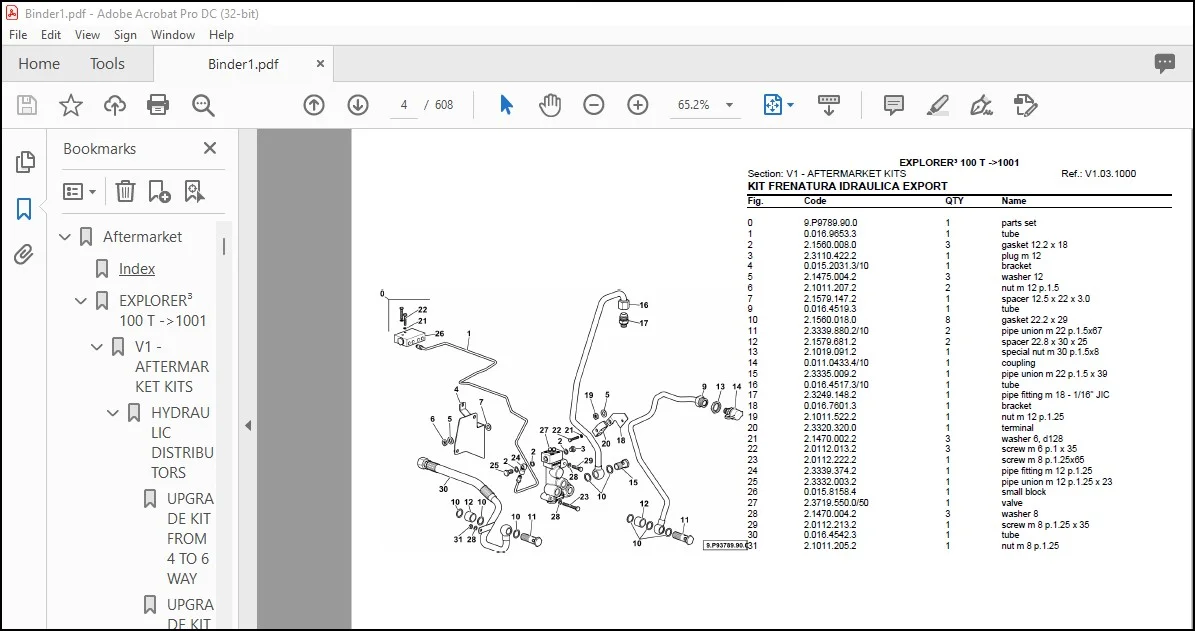
Task: Zoom out with the minus icon
Action: pos(594,105)
